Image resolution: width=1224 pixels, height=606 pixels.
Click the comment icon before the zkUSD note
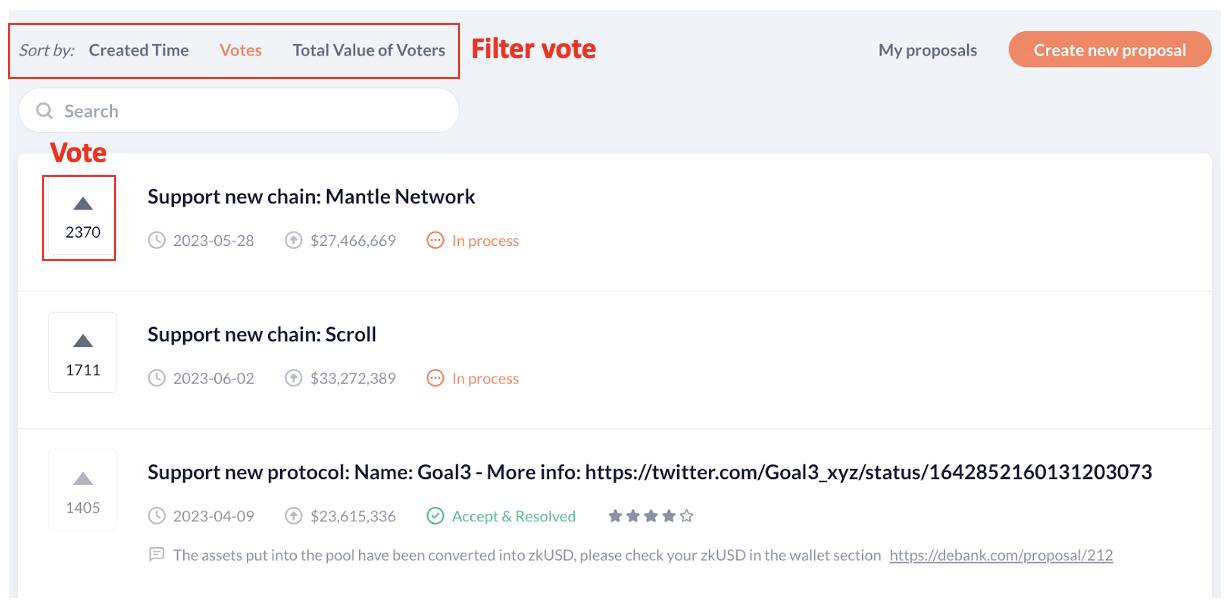click(157, 554)
